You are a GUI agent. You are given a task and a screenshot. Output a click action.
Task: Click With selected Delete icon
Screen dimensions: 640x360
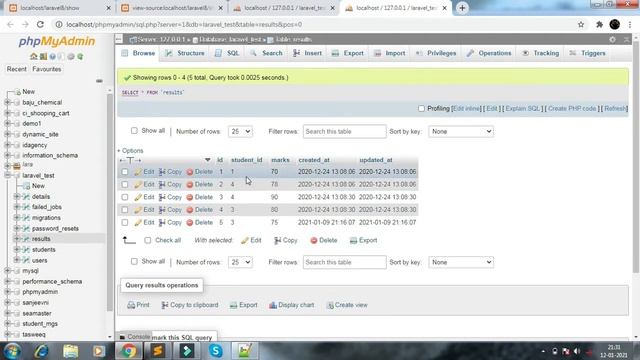313,240
